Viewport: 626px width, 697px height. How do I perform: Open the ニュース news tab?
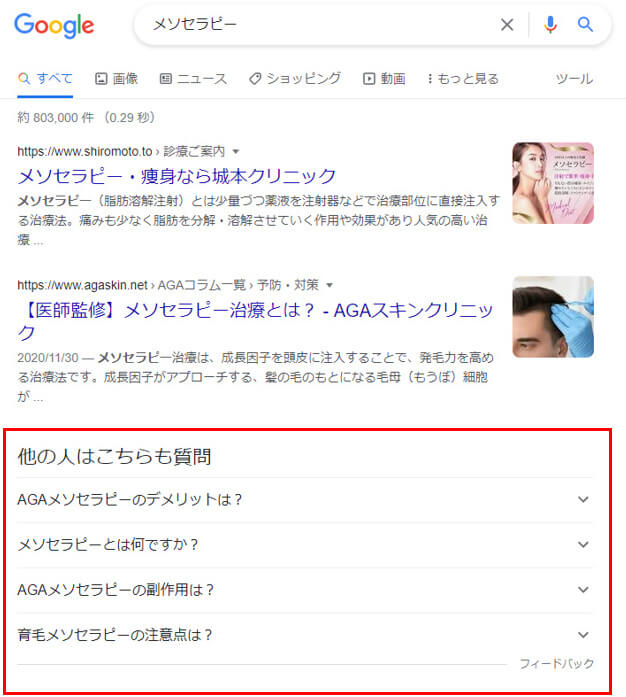tap(193, 79)
